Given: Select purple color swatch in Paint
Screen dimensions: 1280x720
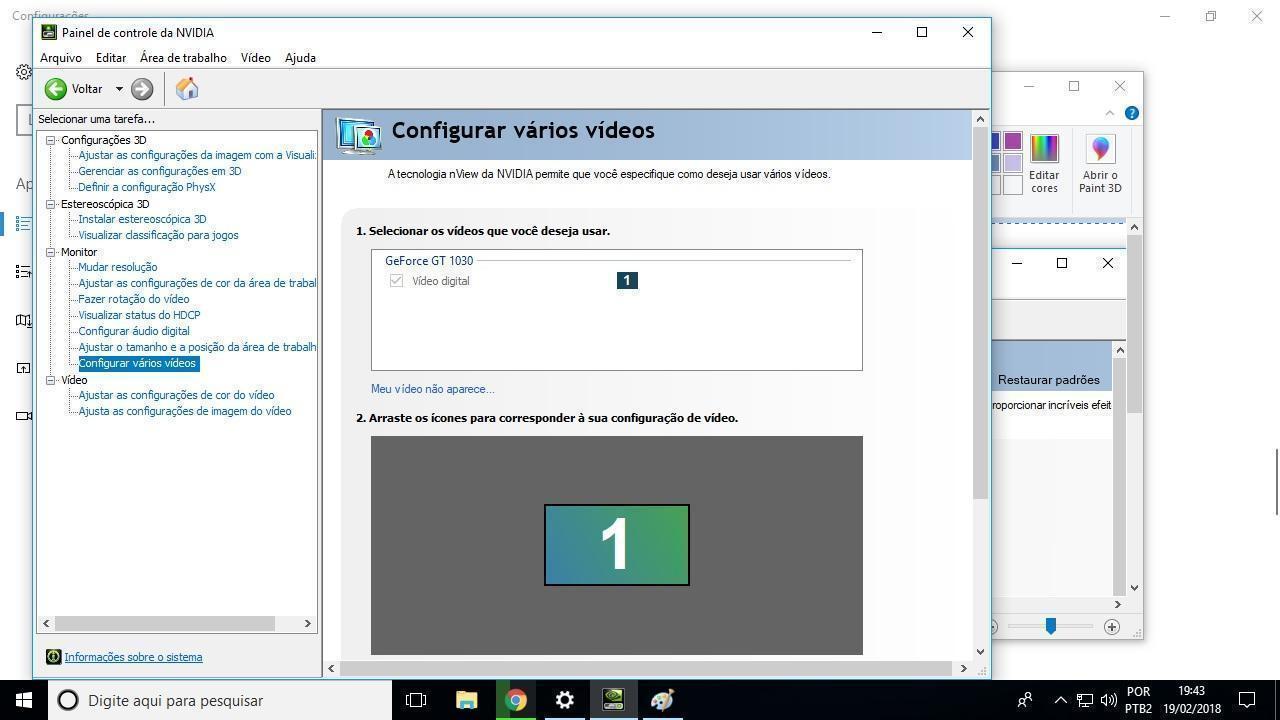Looking at the screenshot, I should pyautogui.click(x=1013, y=141).
